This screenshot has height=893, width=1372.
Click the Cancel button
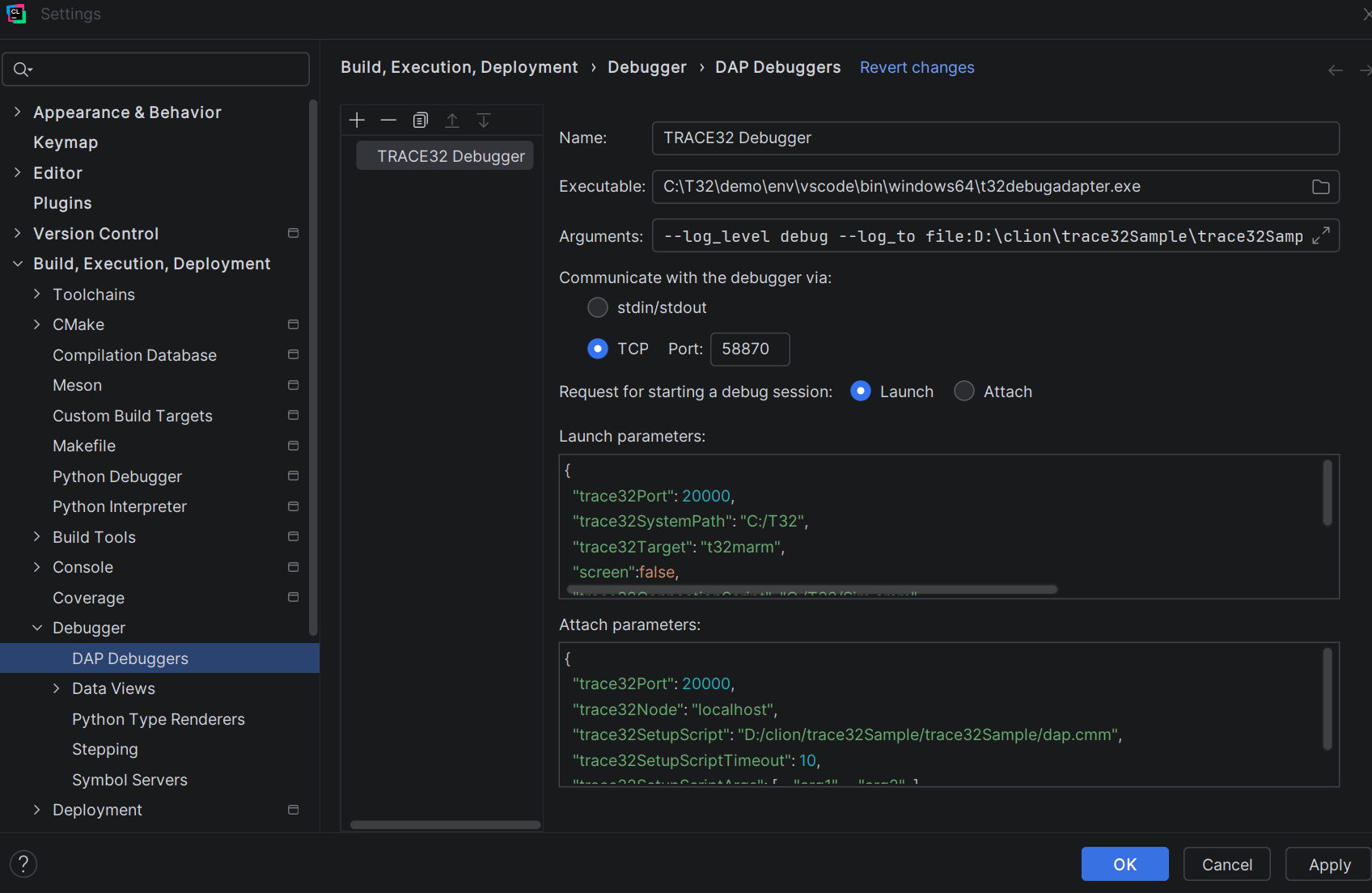1226,864
